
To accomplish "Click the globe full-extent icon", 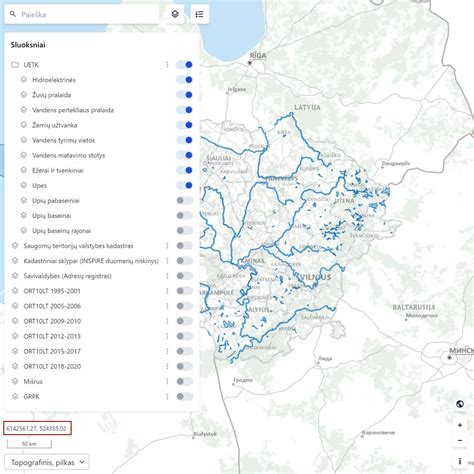I will [460, 404].
